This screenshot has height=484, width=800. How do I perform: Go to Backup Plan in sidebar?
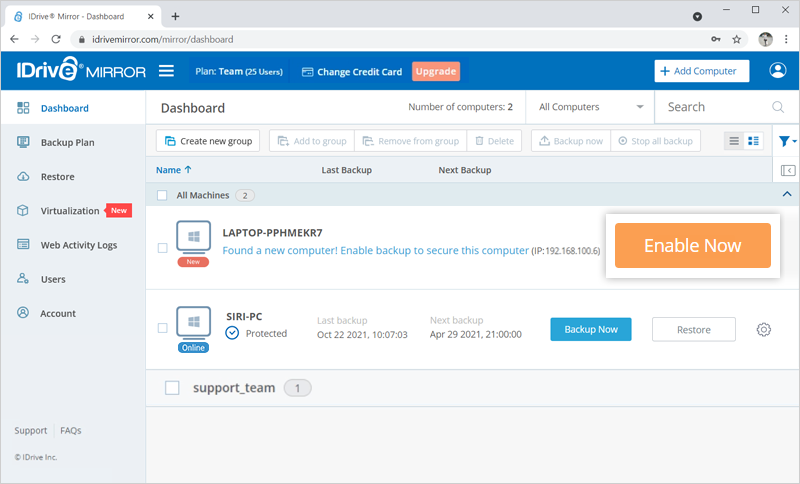coord(67,143)
